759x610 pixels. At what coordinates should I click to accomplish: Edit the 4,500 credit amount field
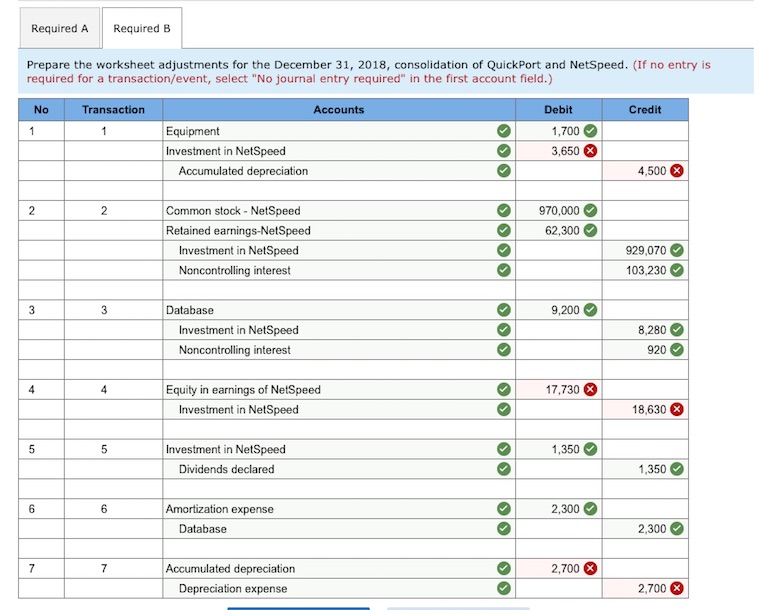[x=645, y=171]
